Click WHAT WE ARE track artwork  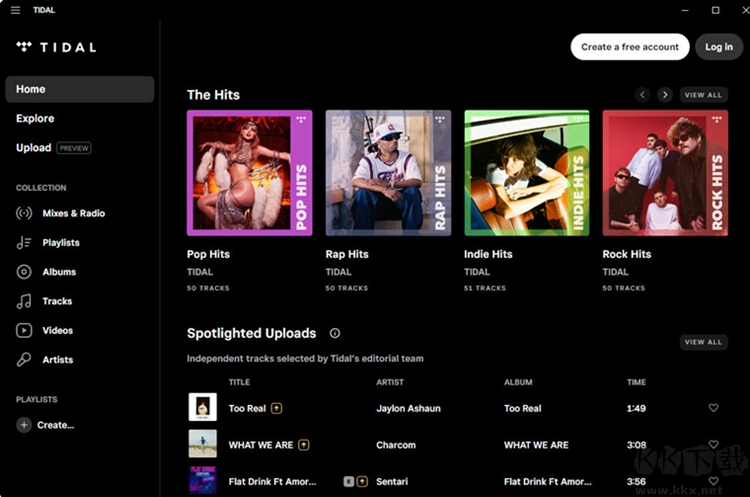point(202,443)
